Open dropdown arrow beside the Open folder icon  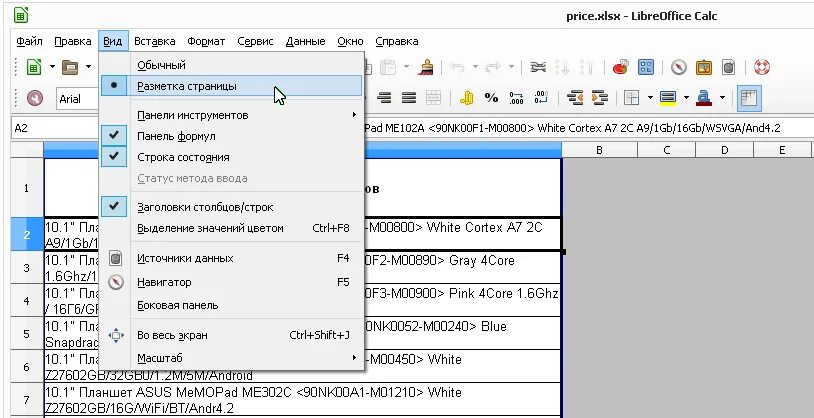pyautogui.click(x=88, y=67)
